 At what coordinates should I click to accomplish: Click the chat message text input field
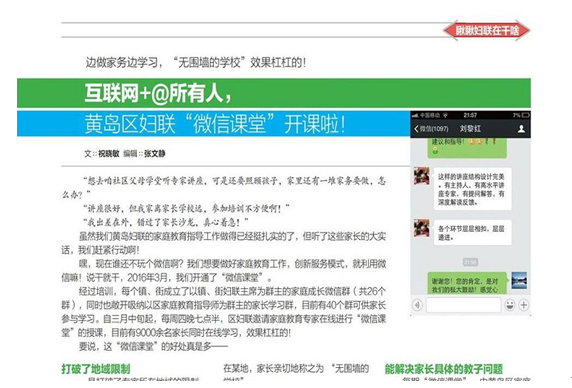point(463,305)
